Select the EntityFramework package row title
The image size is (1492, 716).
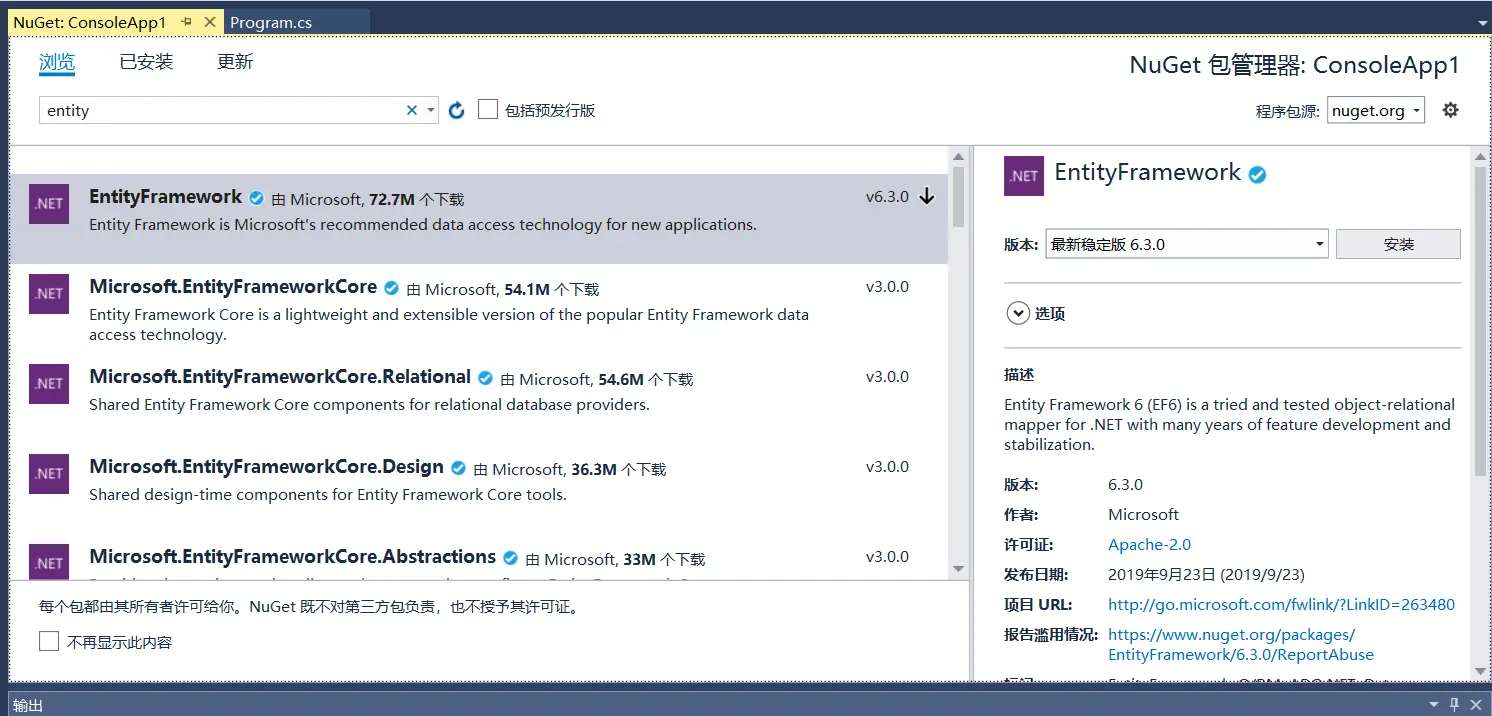click(165, 196)
